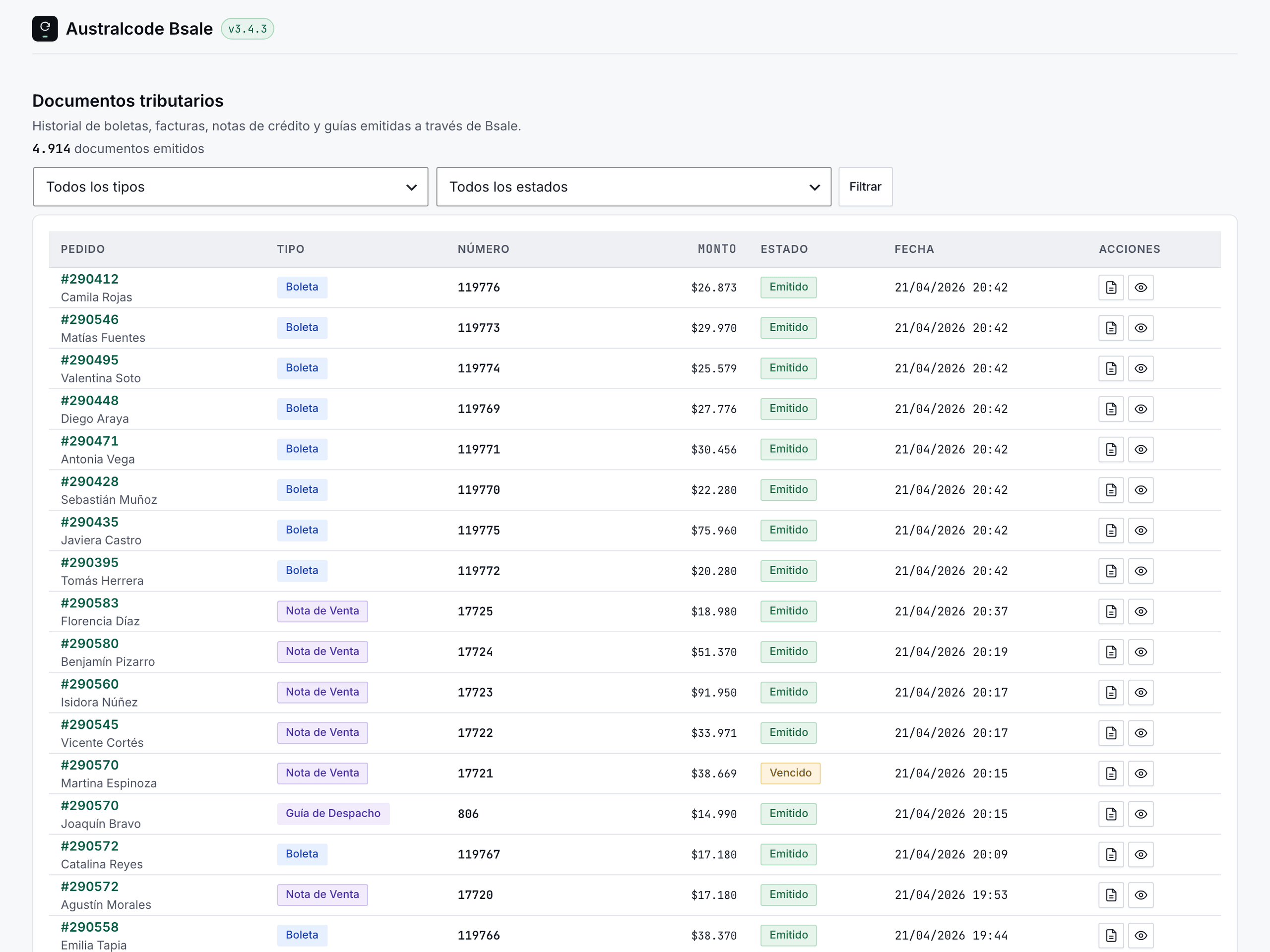View details eye icon for Valentina Soto
This screenshot has height=952, width=1270.
[x=1141, y=368]
